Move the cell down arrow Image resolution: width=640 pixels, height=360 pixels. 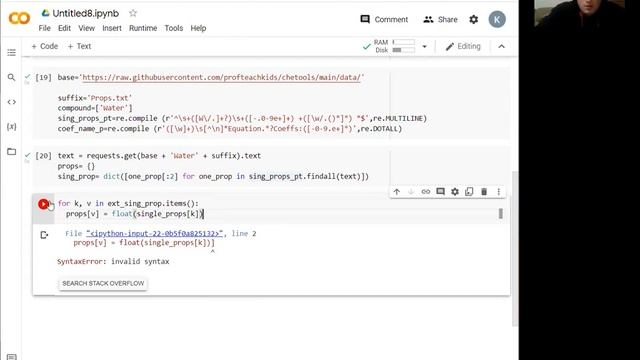point(411,191)
